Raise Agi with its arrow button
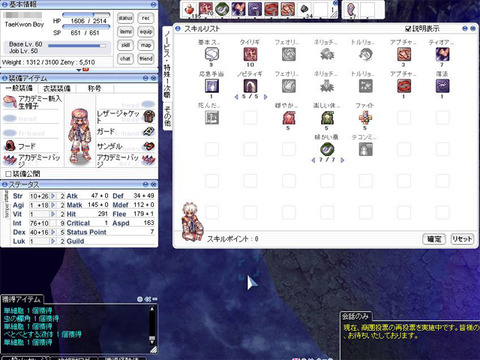The width and height of the screenshot is (480, 360). (x=53, y=205)
